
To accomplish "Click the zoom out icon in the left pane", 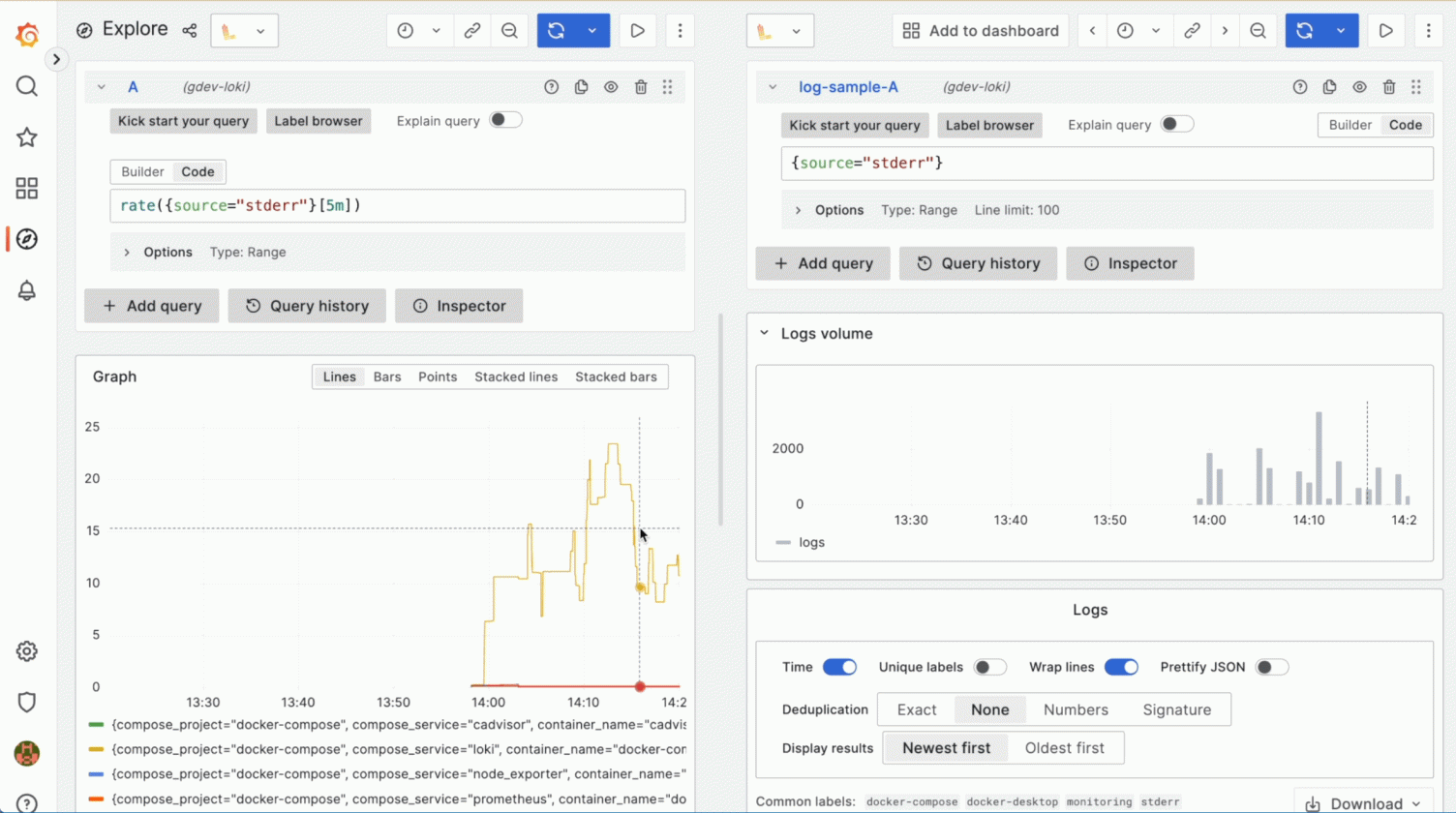I will [x=509, y=31].
